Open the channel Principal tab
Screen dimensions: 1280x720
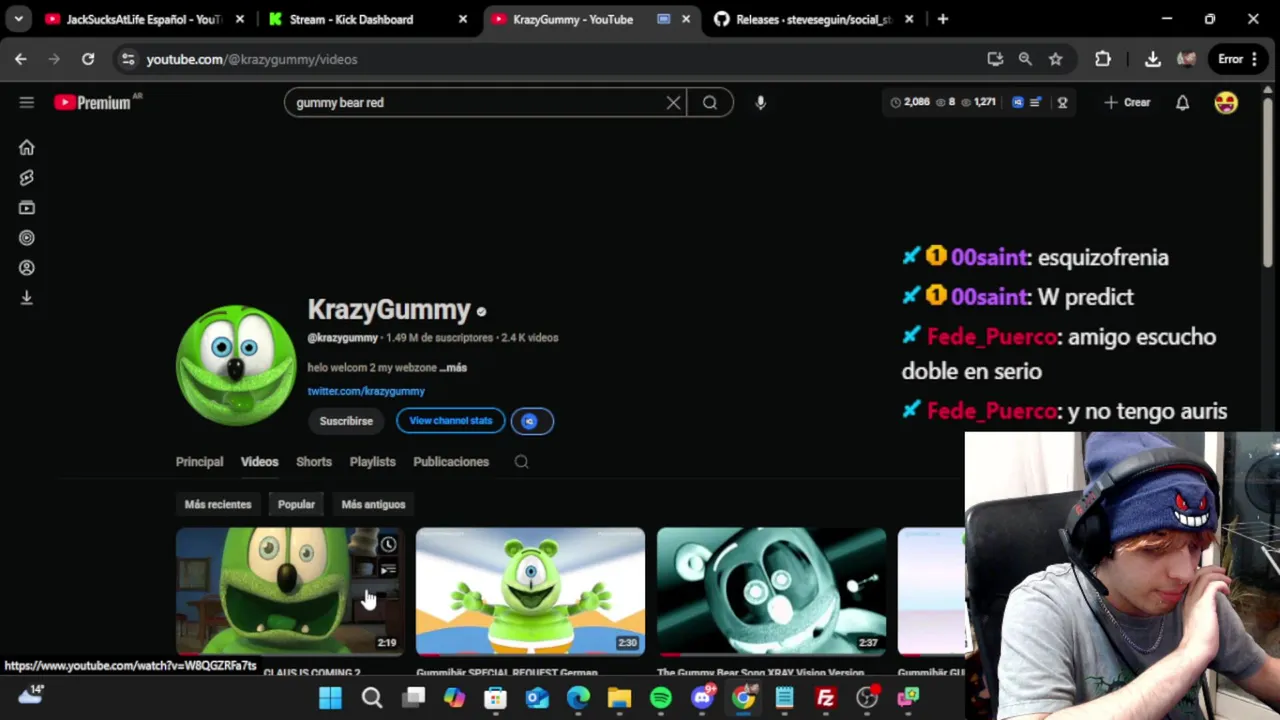point(199,462)
